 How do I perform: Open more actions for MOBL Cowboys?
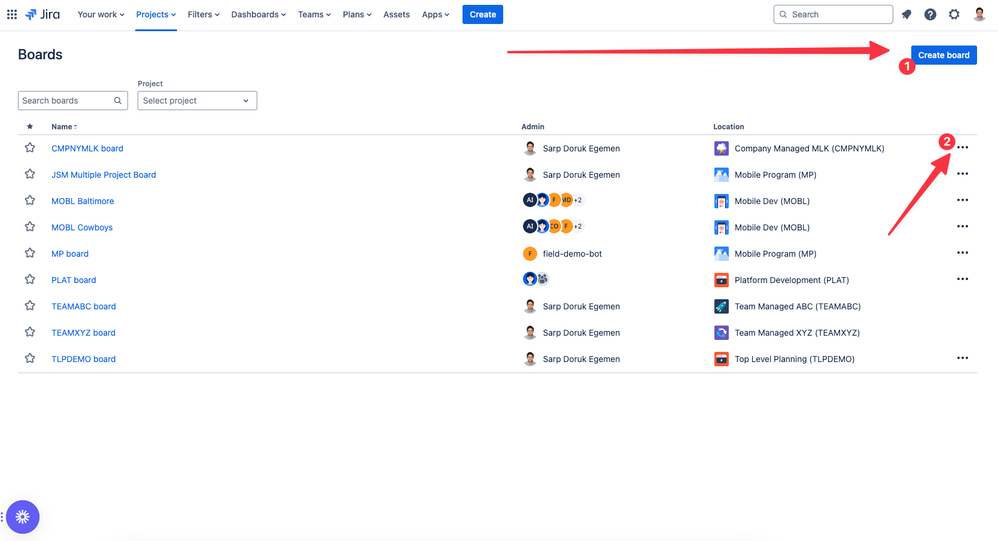coord(962,227)
